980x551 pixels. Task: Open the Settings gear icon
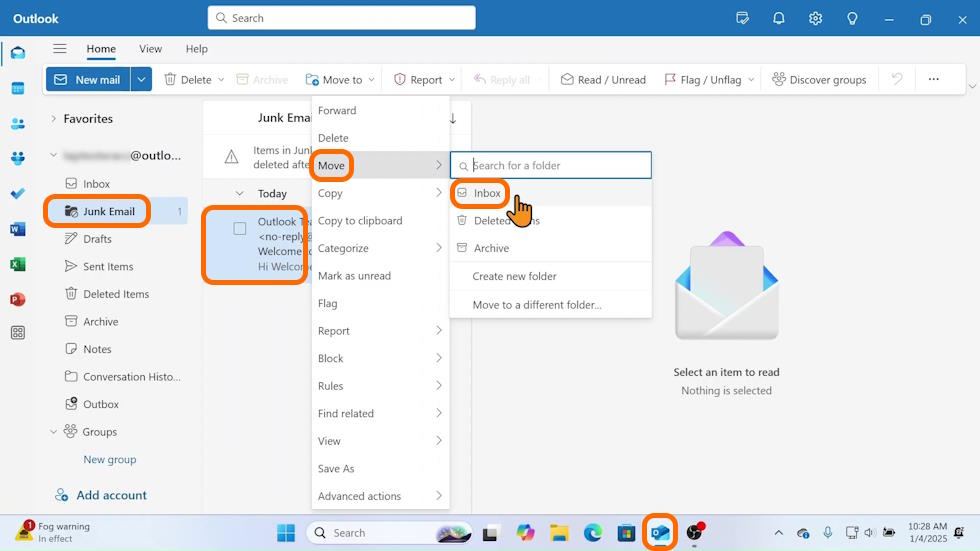pyautogui.click(x=815, y=18)
